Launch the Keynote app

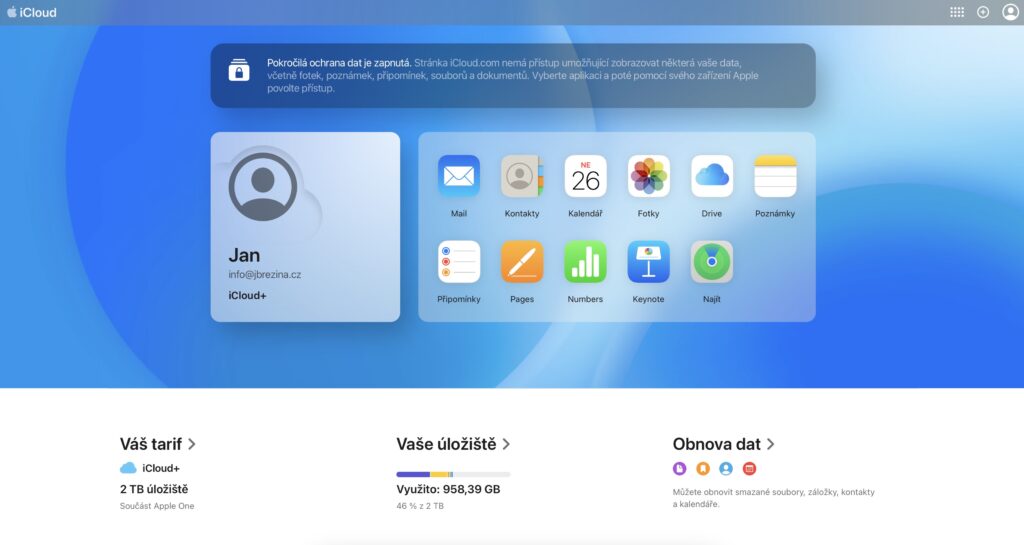[648, 262]
